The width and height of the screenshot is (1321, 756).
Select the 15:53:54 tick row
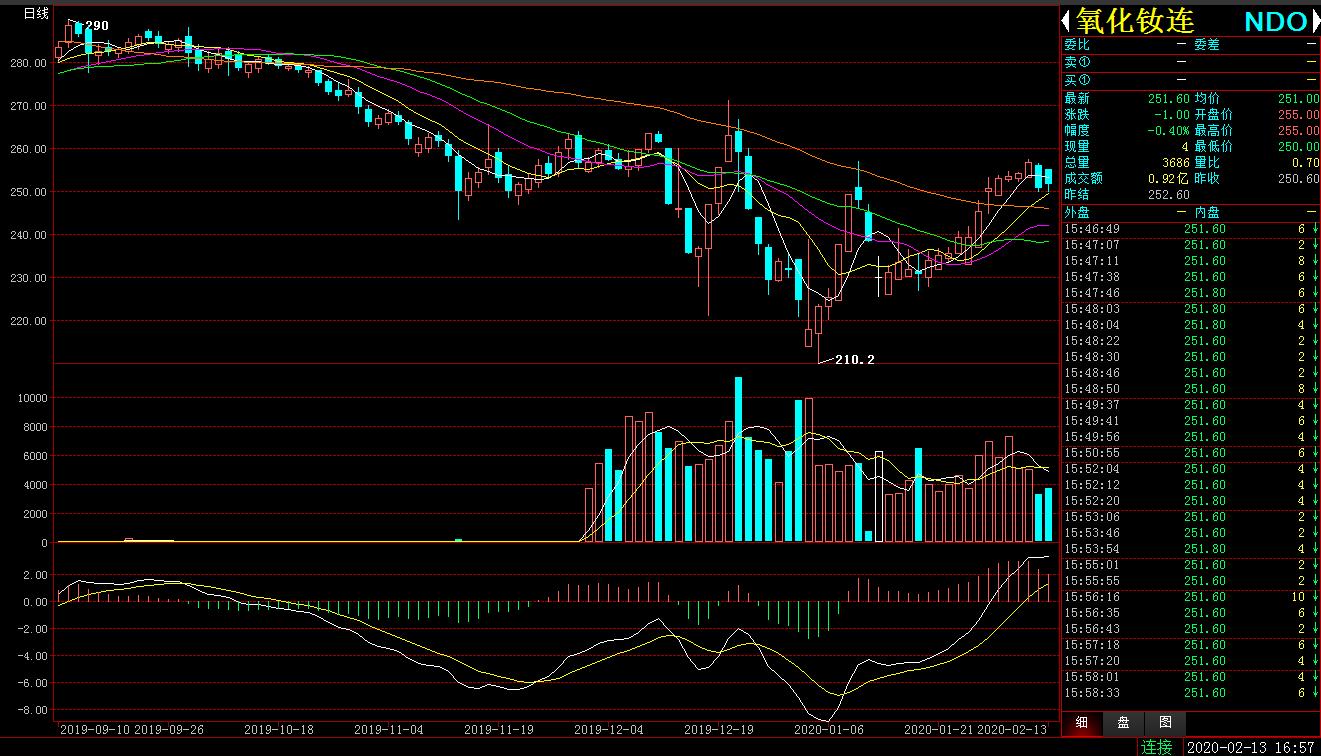click(1190, 549)
